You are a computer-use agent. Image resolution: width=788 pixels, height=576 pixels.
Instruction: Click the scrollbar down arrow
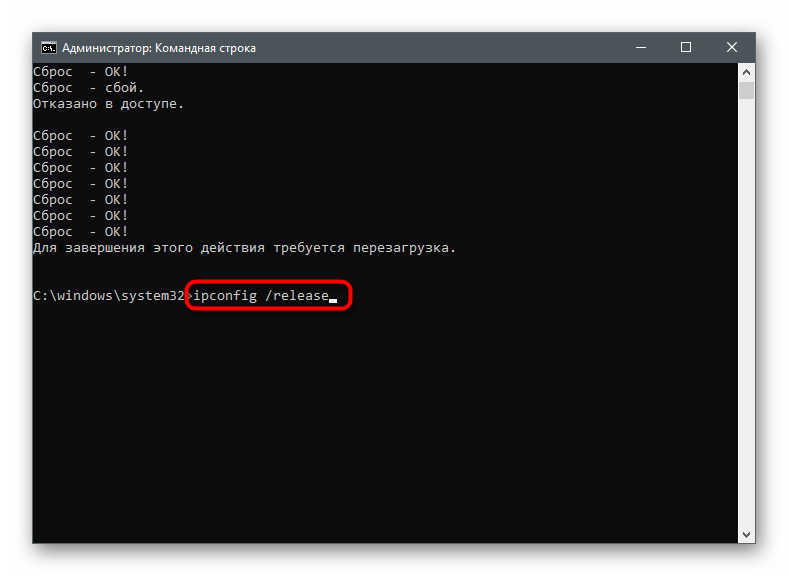point(746,534)
